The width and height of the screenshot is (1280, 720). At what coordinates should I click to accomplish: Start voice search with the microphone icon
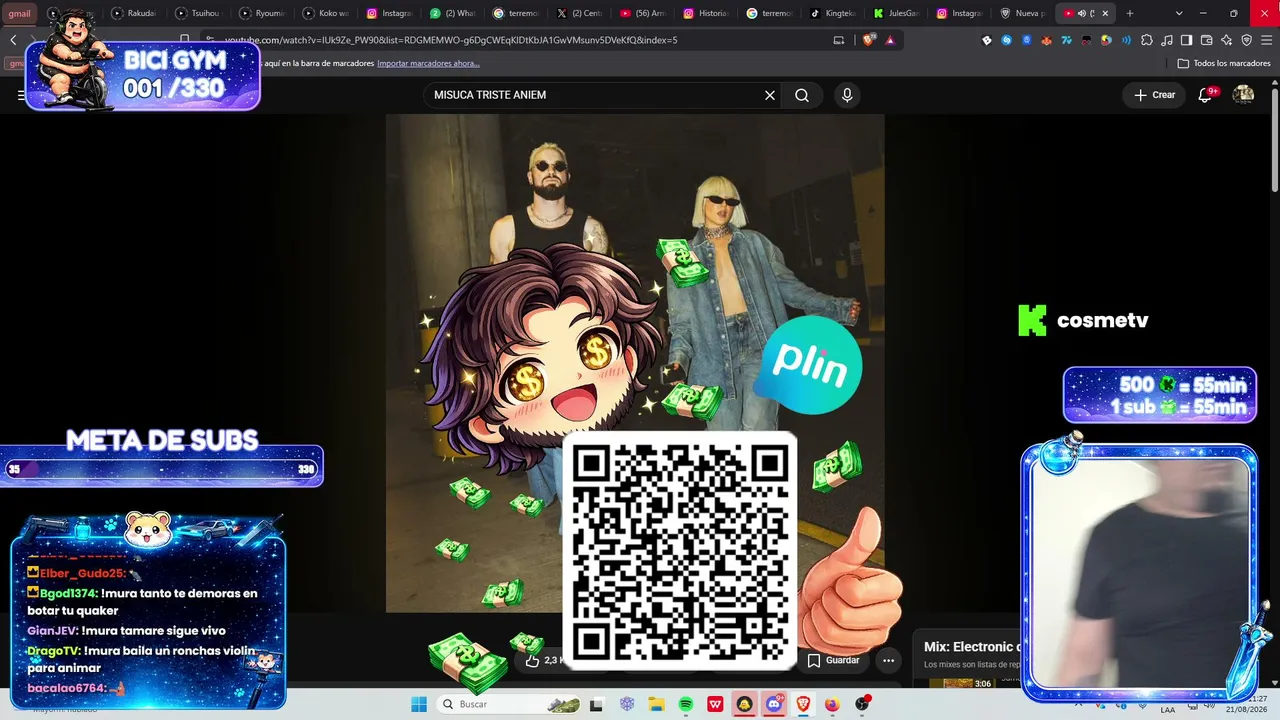tap(847, 95)
